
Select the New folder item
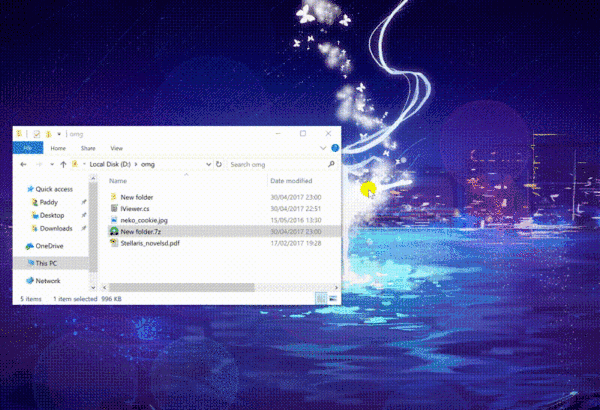pos(137,197)
